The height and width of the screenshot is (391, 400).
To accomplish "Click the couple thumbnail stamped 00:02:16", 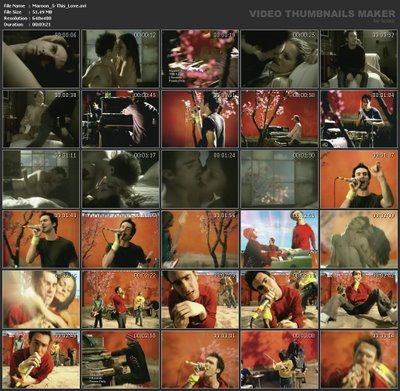I will [x=41, y=299].
